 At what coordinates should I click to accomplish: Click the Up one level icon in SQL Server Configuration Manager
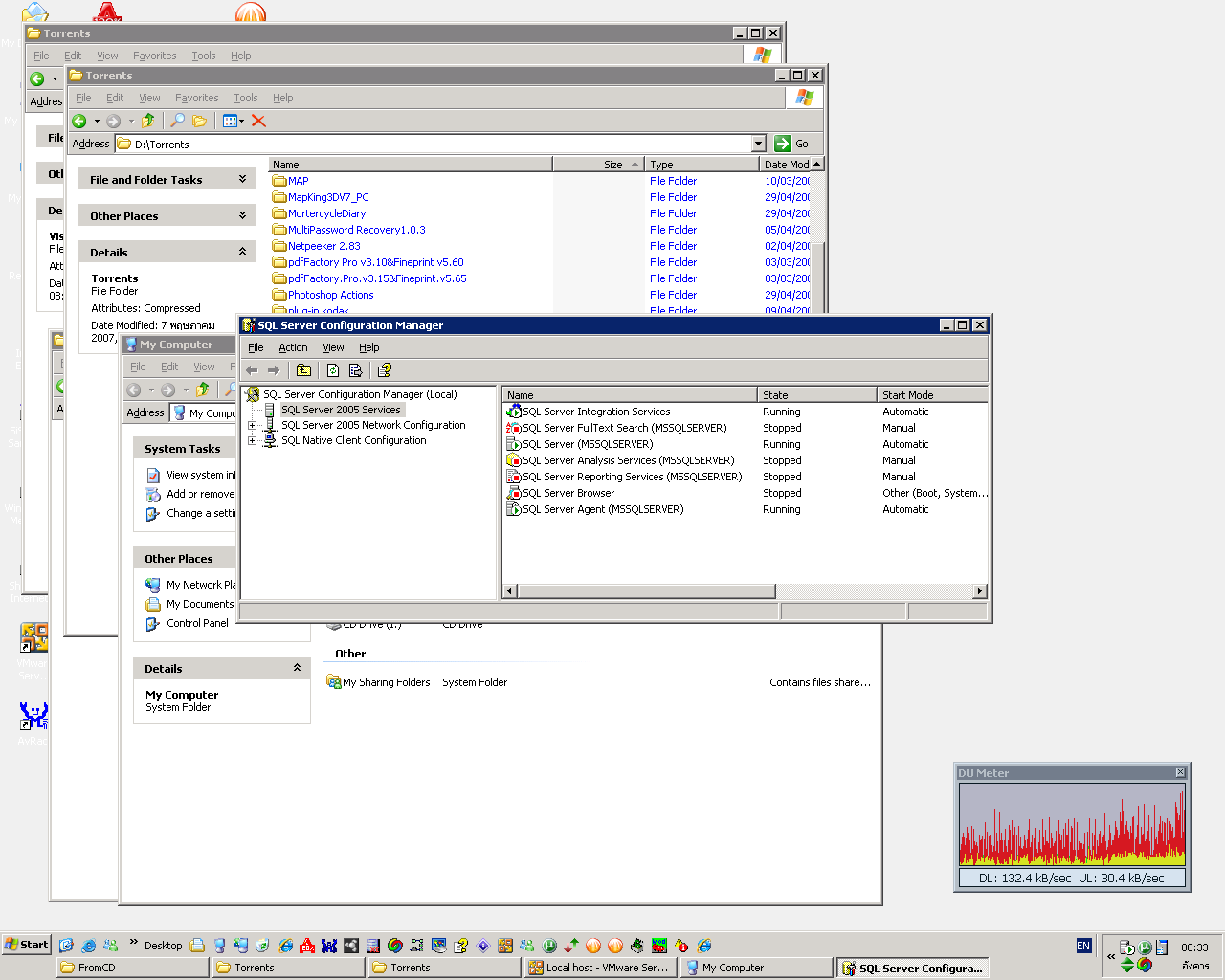(x=303, y=370)
